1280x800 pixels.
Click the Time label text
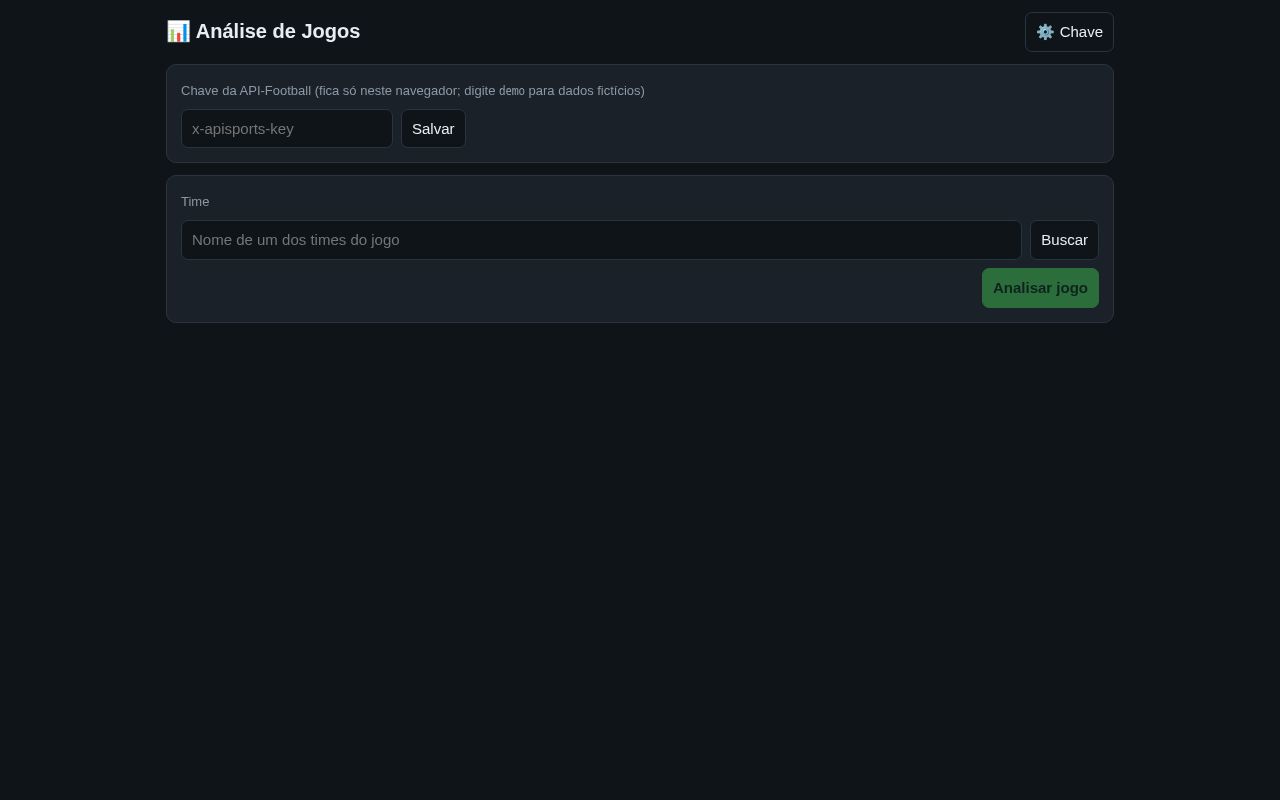[x=195, y=202]
